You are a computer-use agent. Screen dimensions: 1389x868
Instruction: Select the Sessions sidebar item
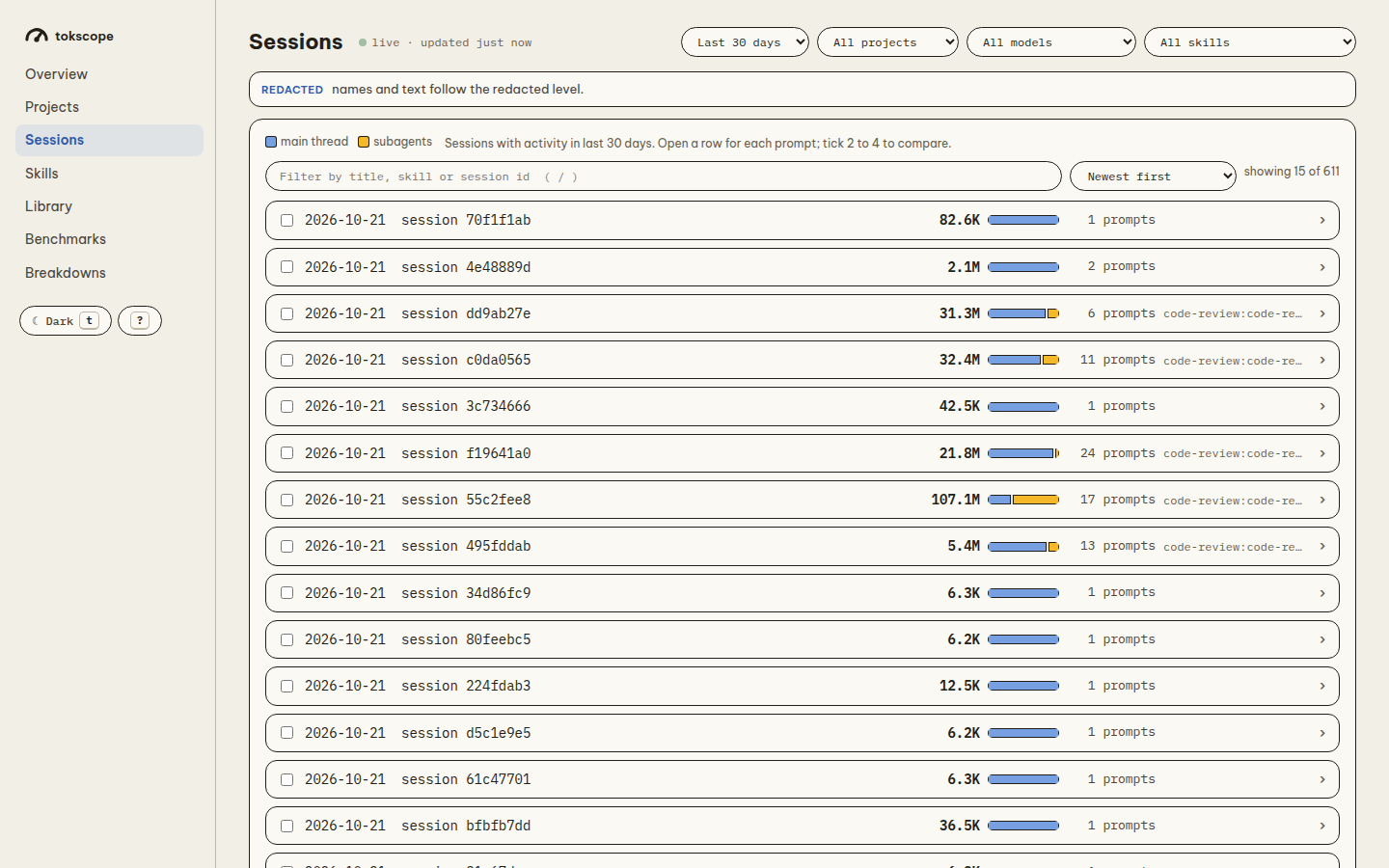[x=109, y=140]
